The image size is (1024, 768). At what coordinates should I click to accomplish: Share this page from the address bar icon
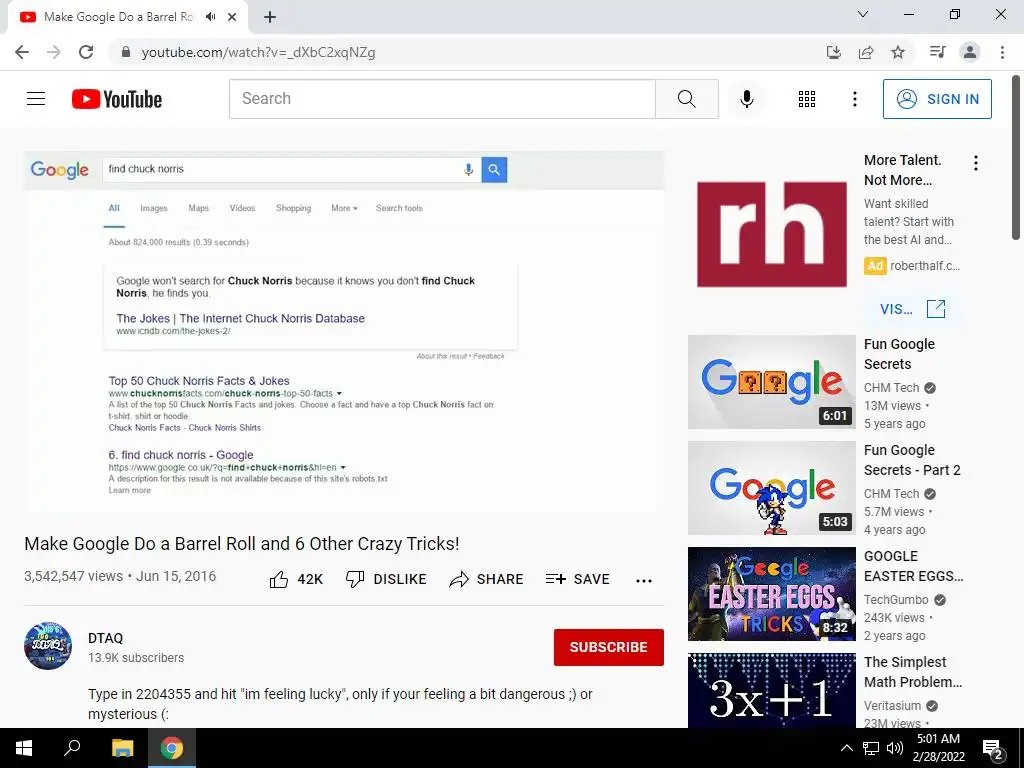[866, 52]
